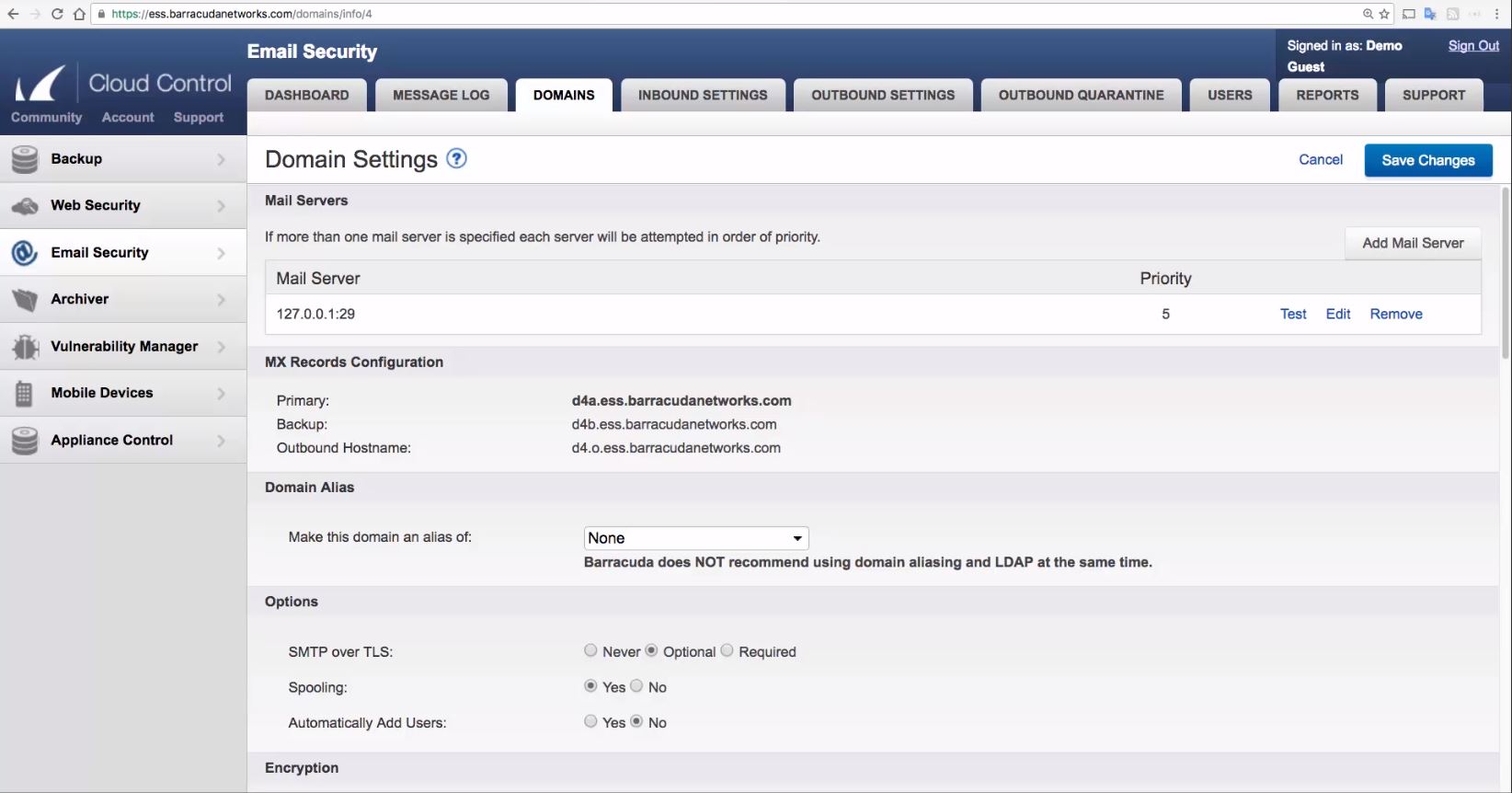
Task: Select Yes for Automatically Add Users
Action: click(590, 721)
